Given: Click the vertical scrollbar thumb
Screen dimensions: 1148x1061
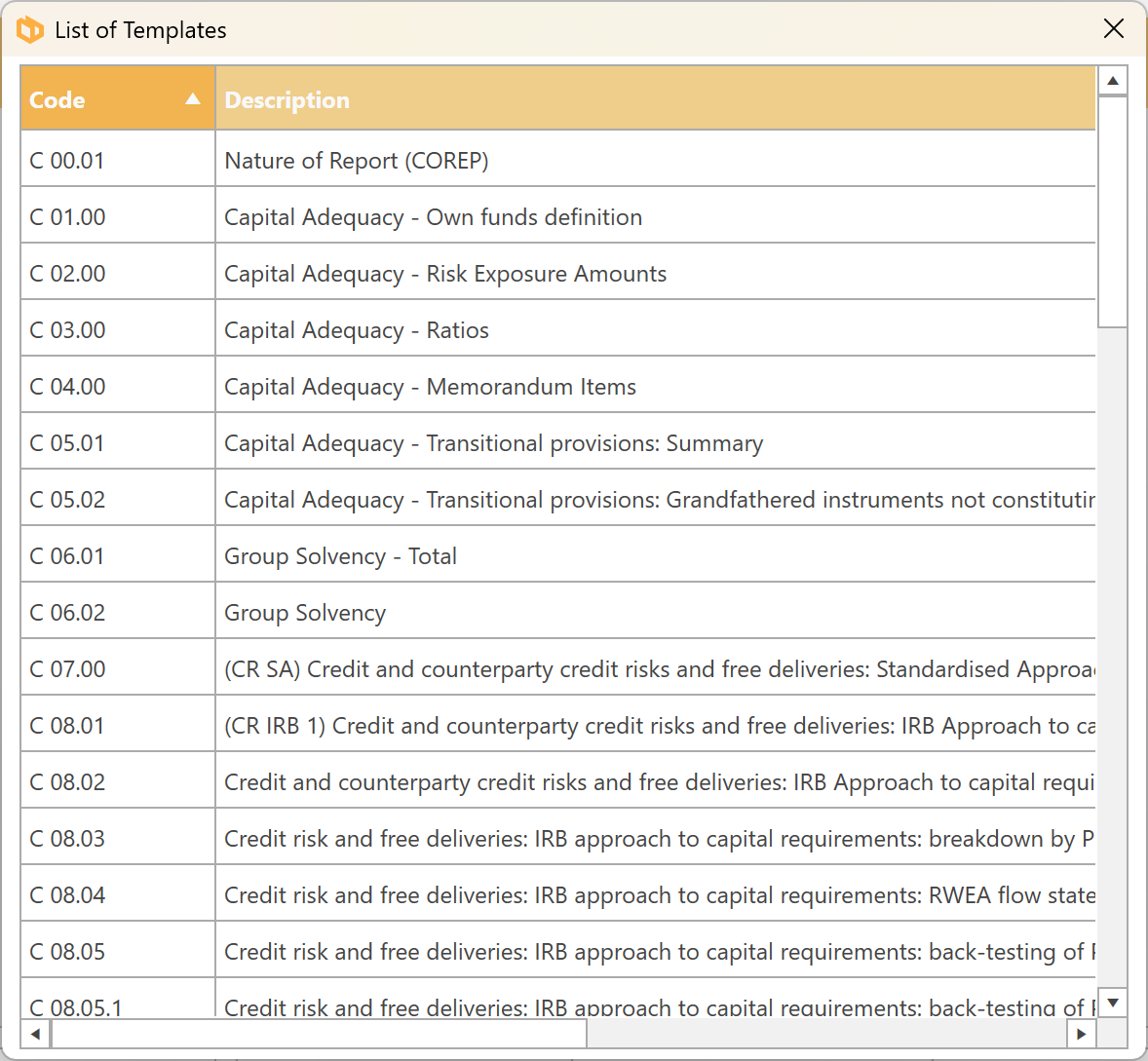Looking at the screenshot, I should coord(1112,211).
